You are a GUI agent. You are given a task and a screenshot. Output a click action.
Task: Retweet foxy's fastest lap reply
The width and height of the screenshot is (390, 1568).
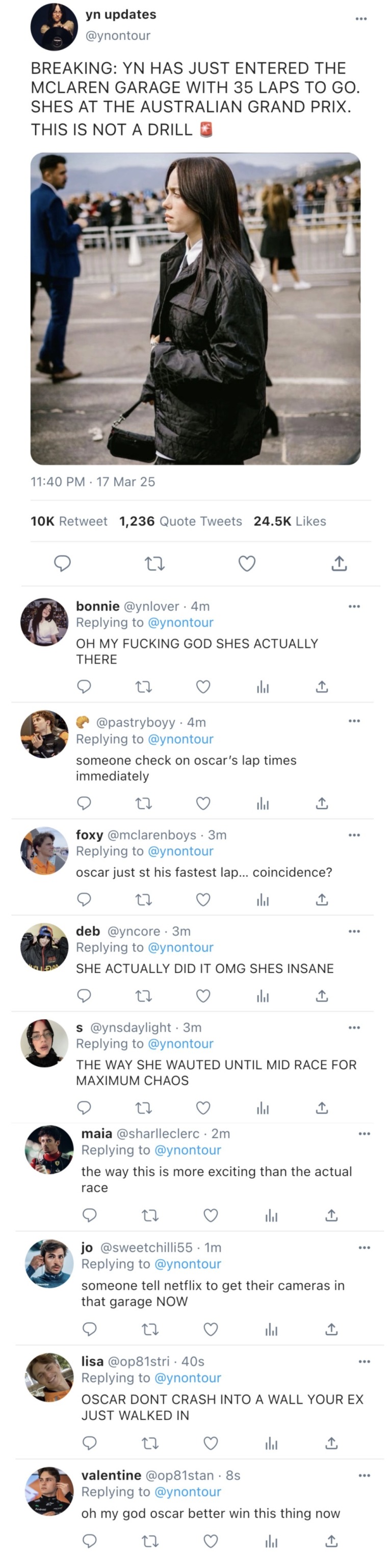coord(144,900)
